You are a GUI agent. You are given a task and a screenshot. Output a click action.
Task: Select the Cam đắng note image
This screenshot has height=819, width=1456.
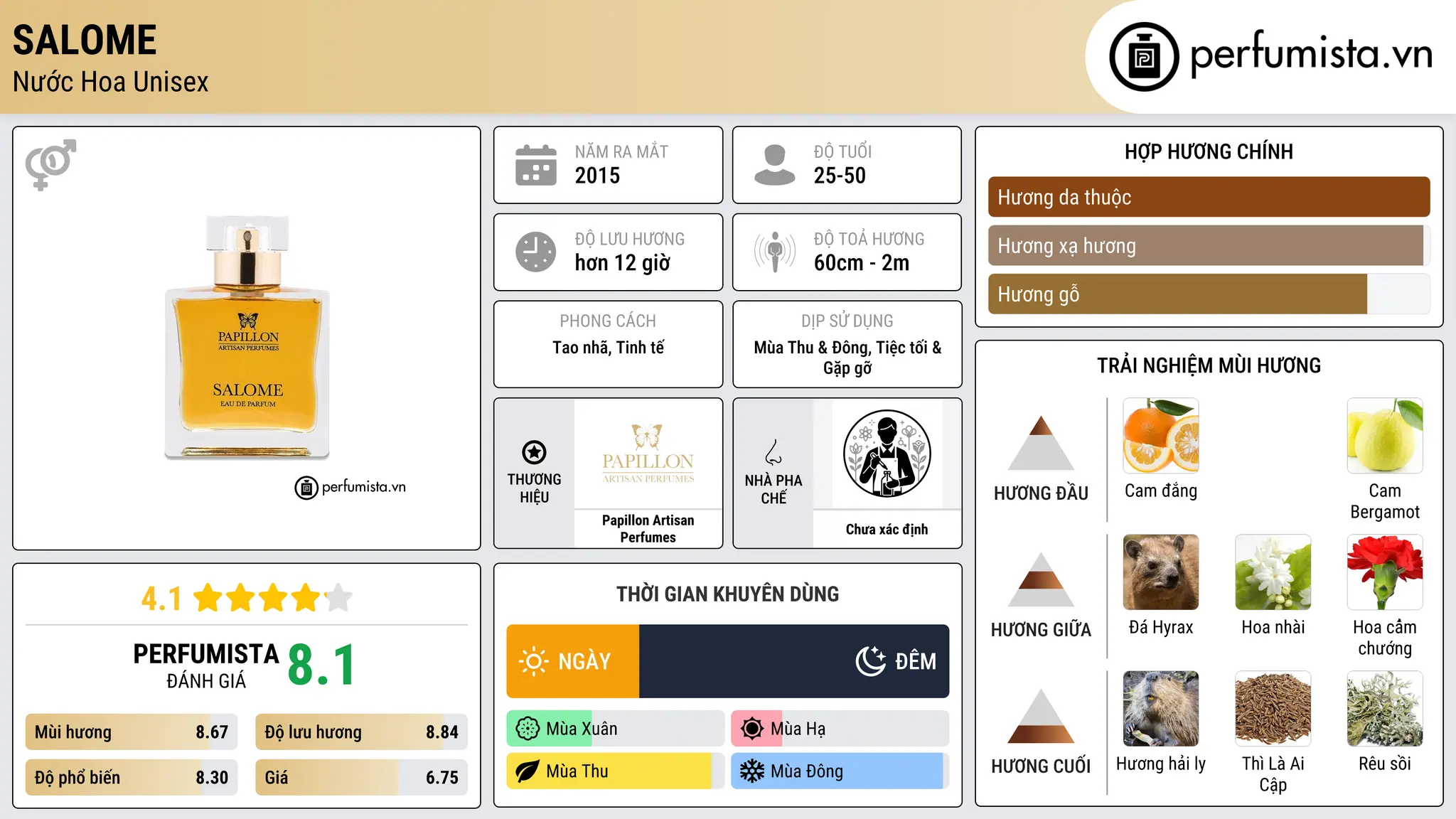[x=1161, y=436]
